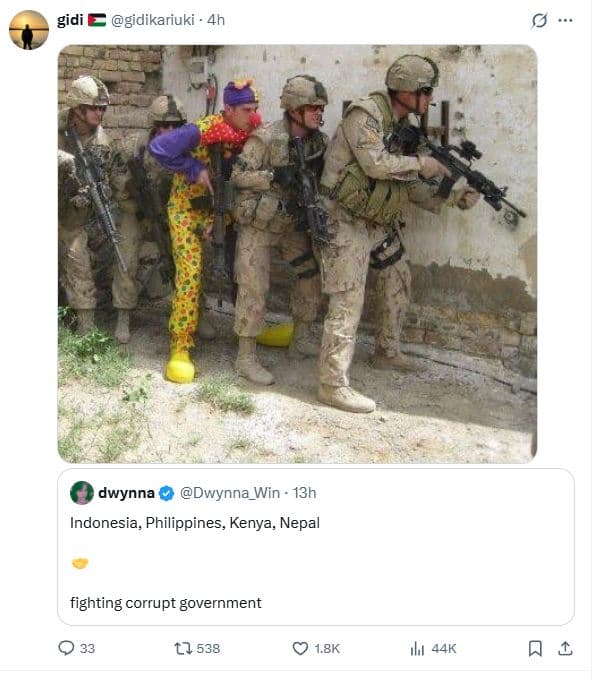Viewport: 600px width, 679px height.
Task: Open gidi's profile avatar
Action: coord(29,30)
